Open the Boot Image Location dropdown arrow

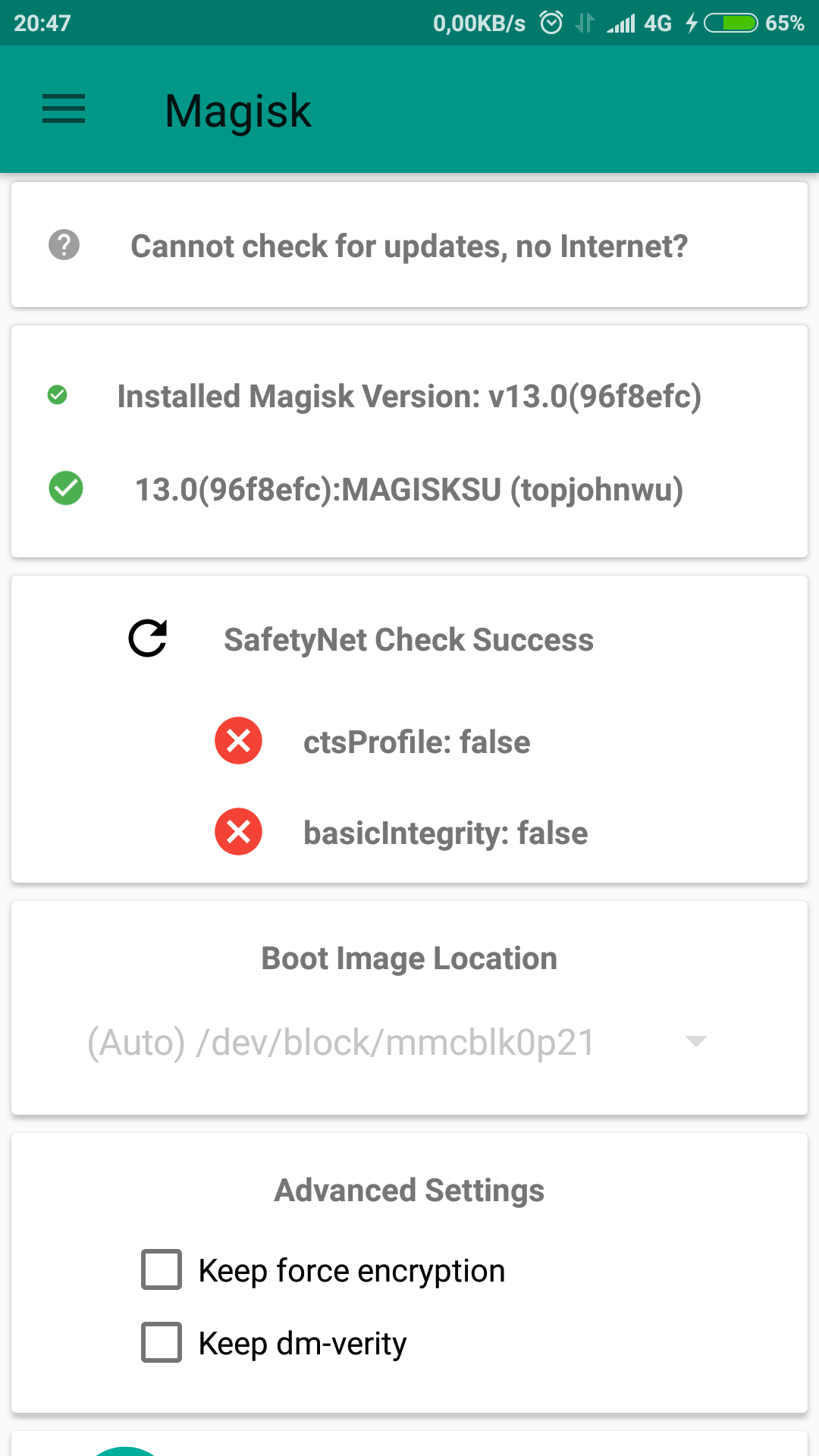point(695,1041)
